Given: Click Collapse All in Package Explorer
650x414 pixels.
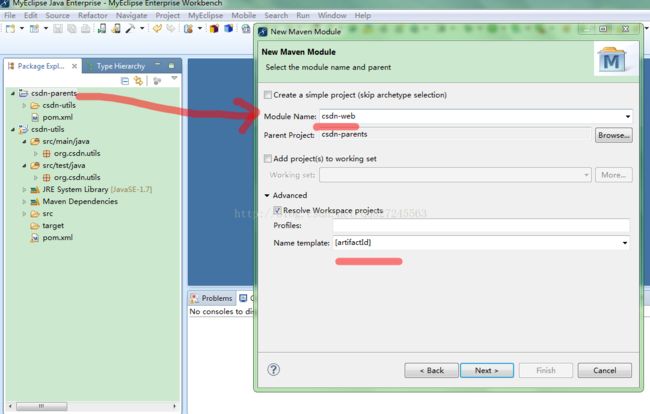Looking at the screenshot, I should pyautogui.click(x=124, y=81).
